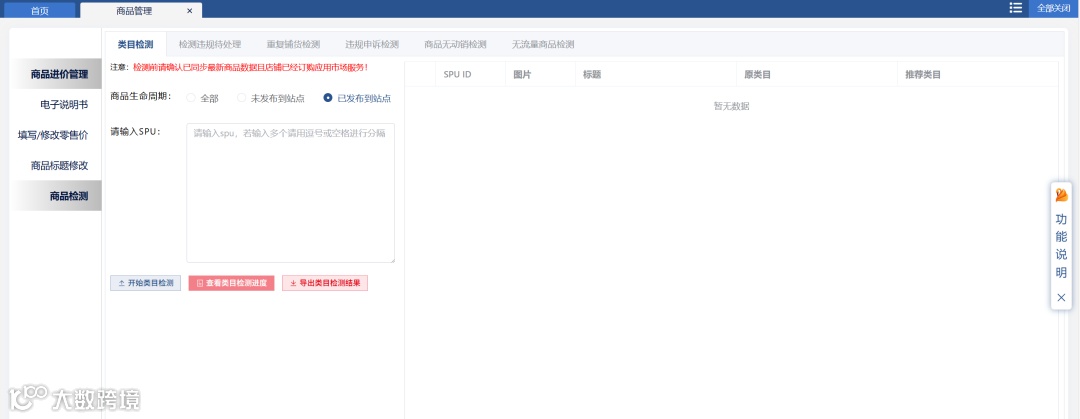Close the 功能说明 side panel
The image size is (1080, 419).
click(x=1061, y=298)
